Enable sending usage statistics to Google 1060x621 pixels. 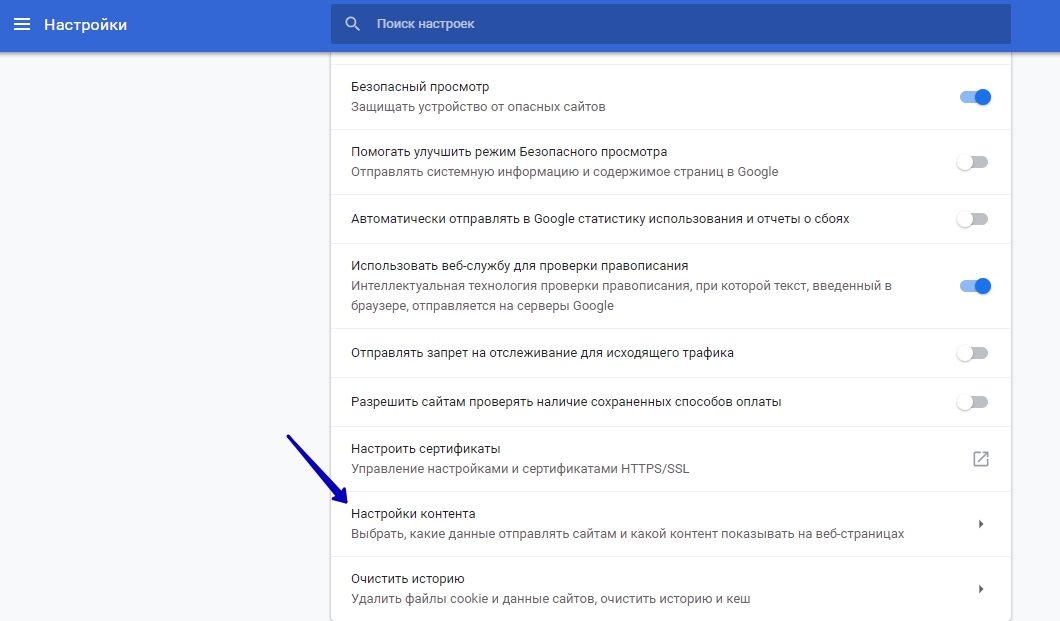coord(971,219)
